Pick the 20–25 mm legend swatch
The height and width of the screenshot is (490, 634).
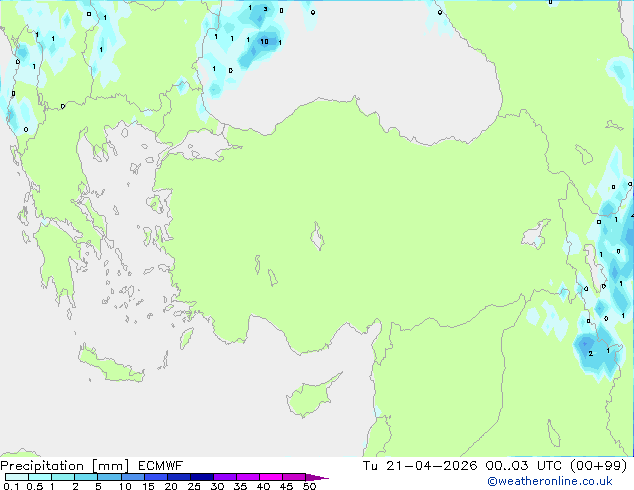pos(178,477)
